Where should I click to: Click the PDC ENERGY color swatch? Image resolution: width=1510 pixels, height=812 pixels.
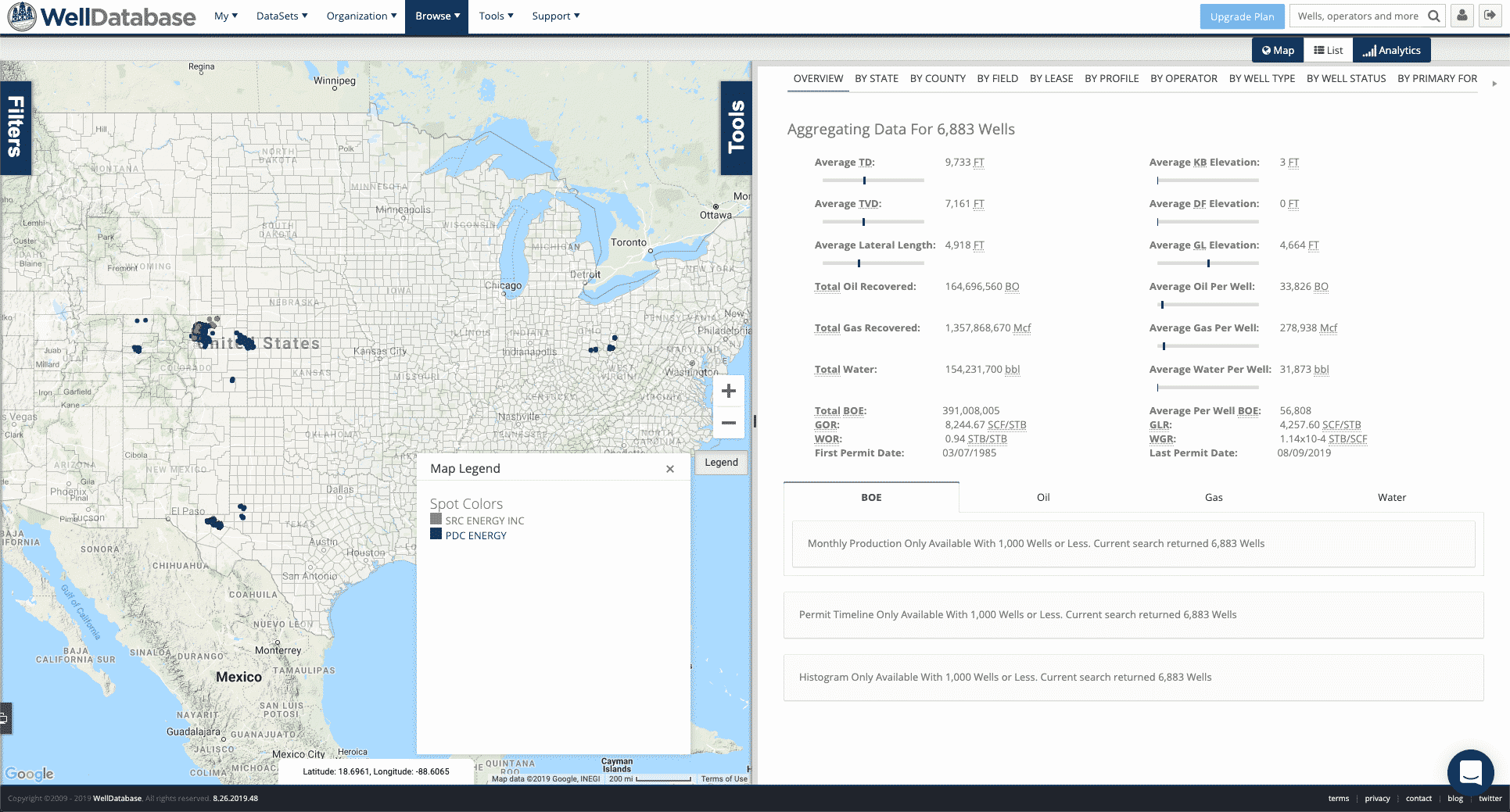click(x=436, y=534)
